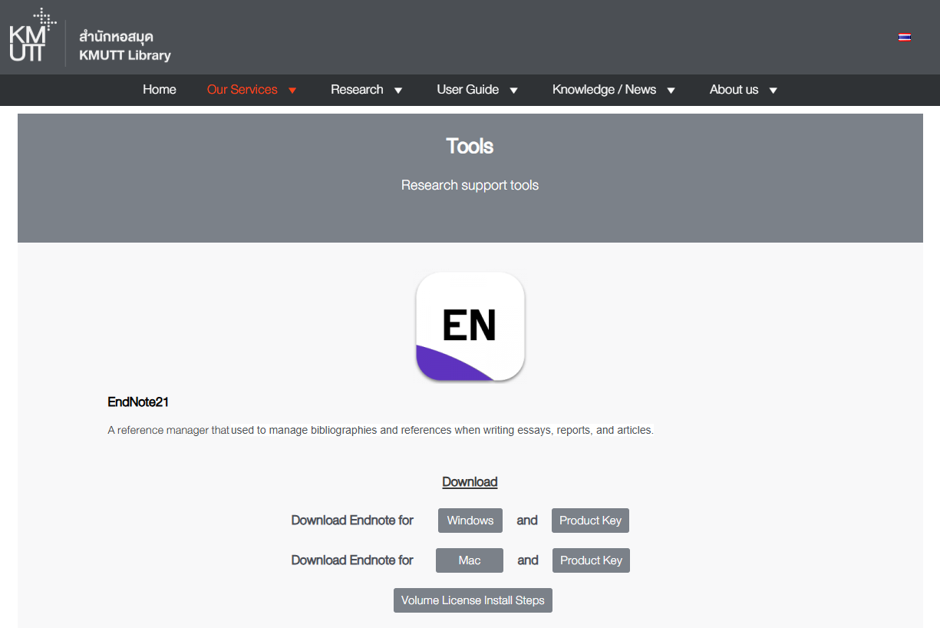Screen dimensions: 940x628
Task: Download EndNote for Windows
Action: click(470, 520)
